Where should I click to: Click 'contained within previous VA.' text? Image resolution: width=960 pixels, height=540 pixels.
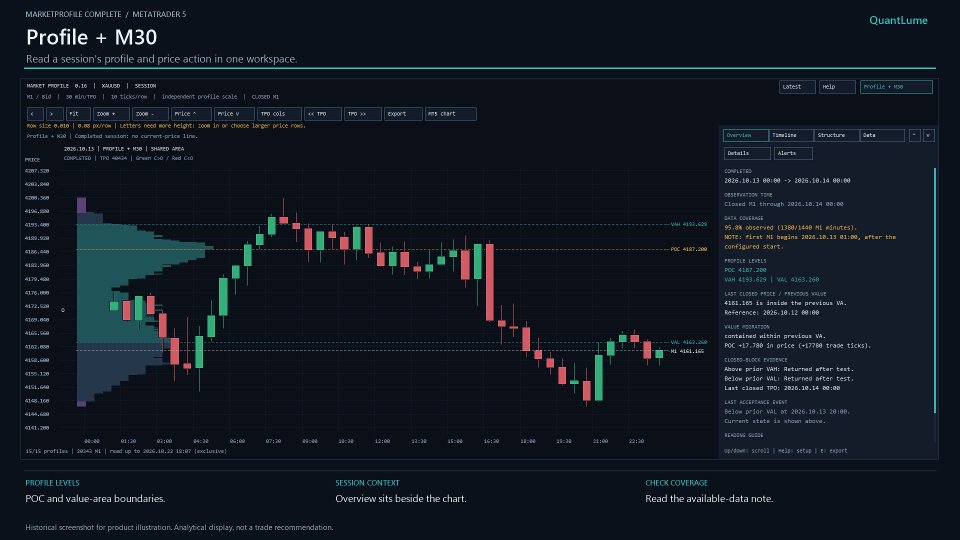pos(775,336)
